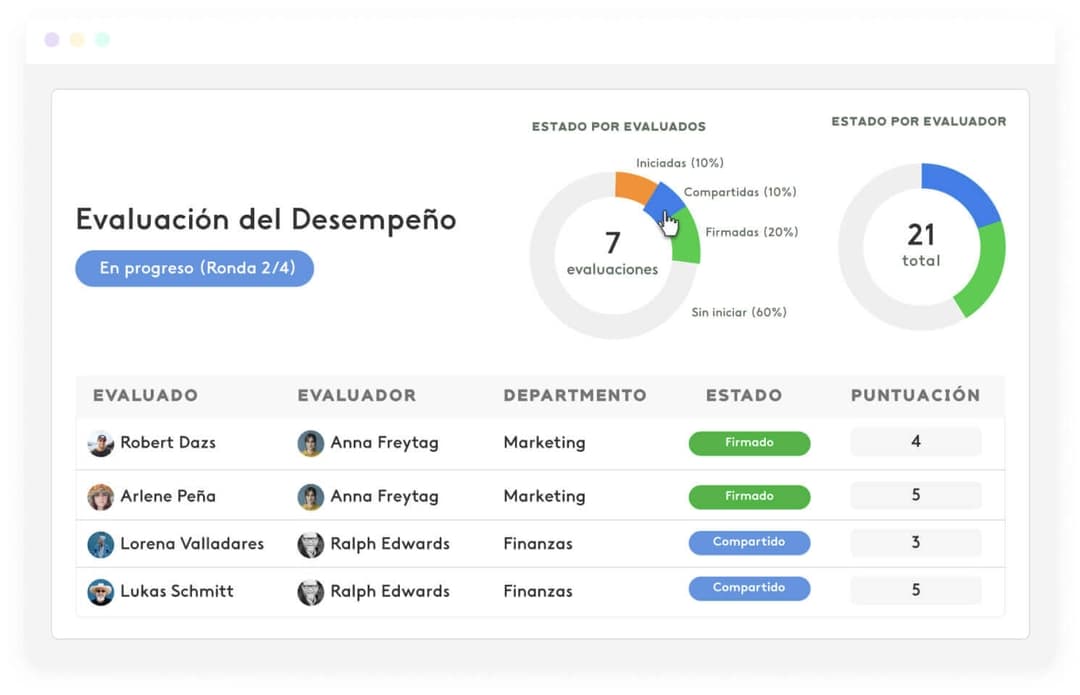Click Anna Freytag's evaluator avatar
This screenshot has width=1080, height=695.
coord(311,442)
